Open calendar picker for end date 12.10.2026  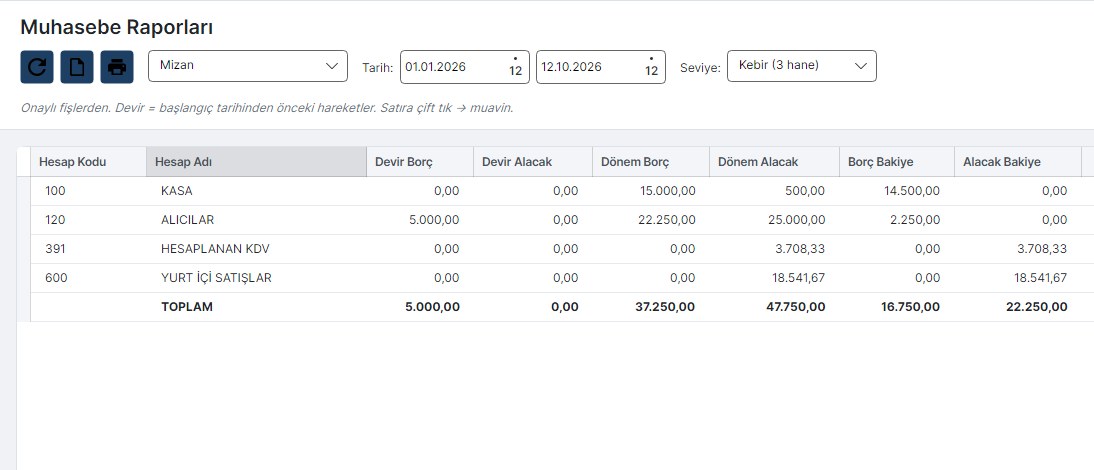(651, 67)
